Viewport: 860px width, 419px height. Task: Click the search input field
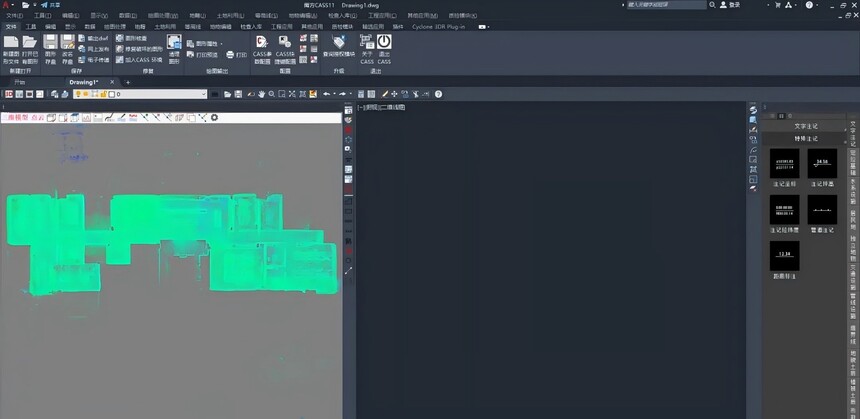tap(667, 4)
